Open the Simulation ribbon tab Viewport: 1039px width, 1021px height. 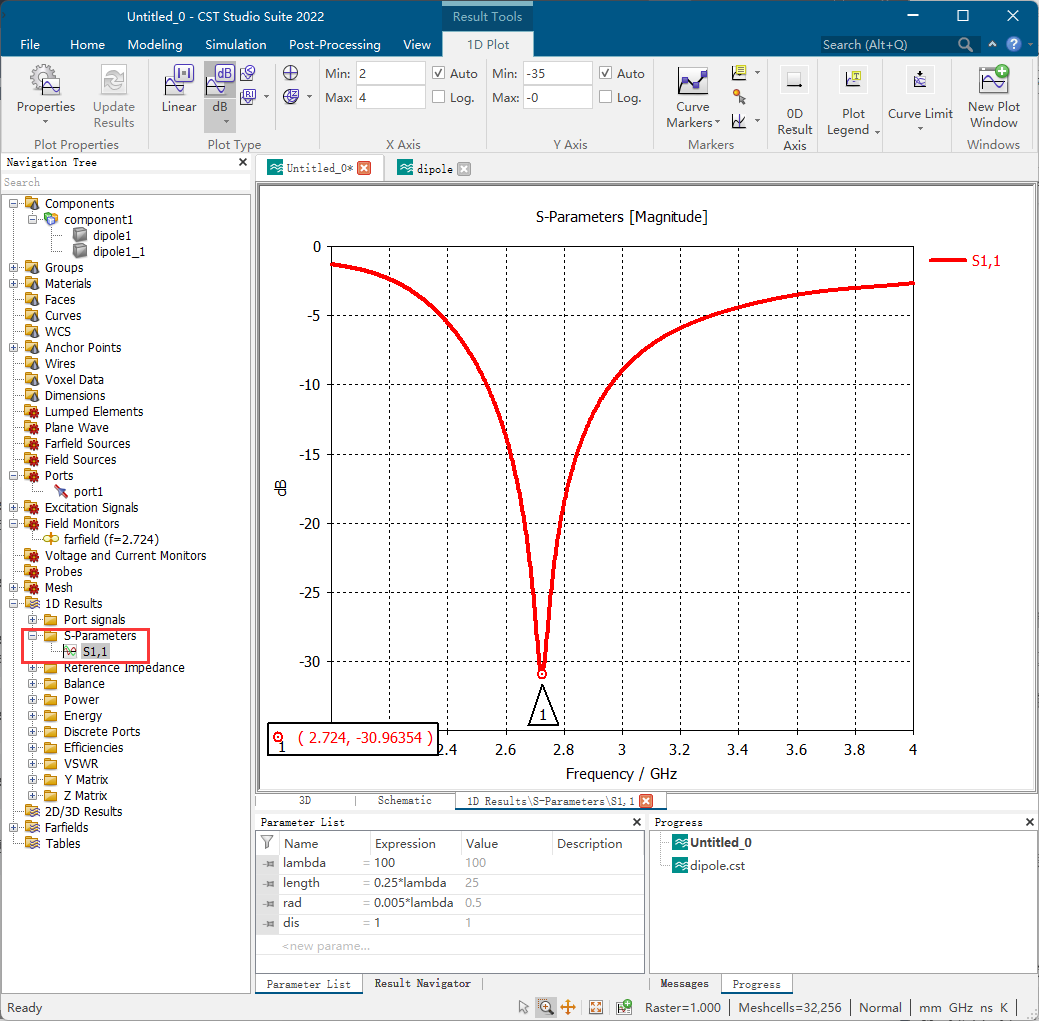click(235, 44)
